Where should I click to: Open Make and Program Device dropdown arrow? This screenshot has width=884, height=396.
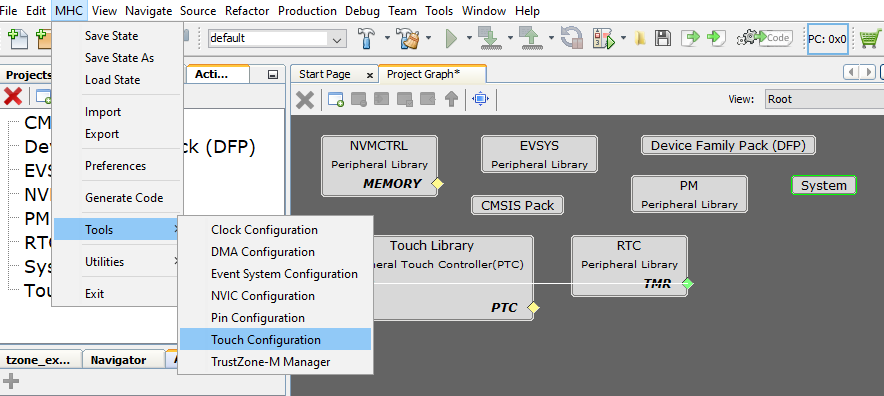click(510, 38)
